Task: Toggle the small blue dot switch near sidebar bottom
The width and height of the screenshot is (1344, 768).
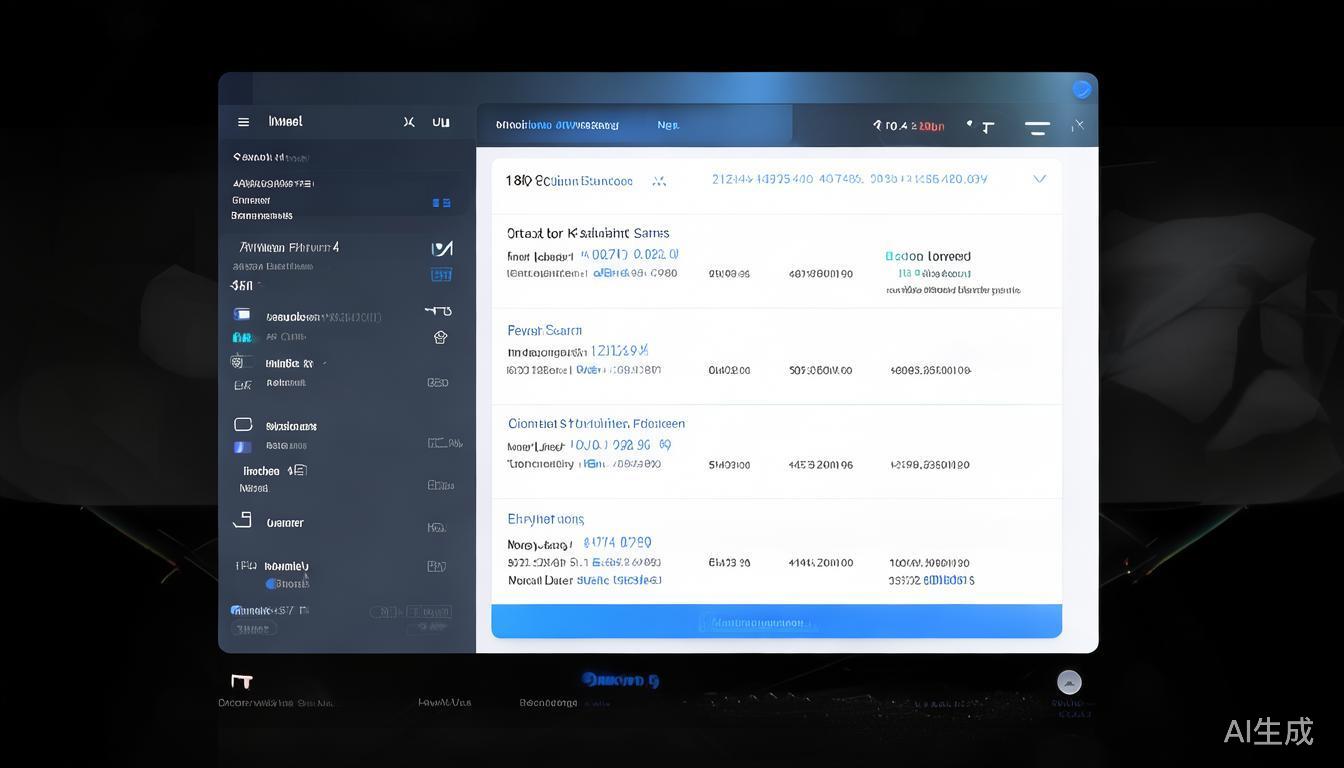Action: click(271, 583)
